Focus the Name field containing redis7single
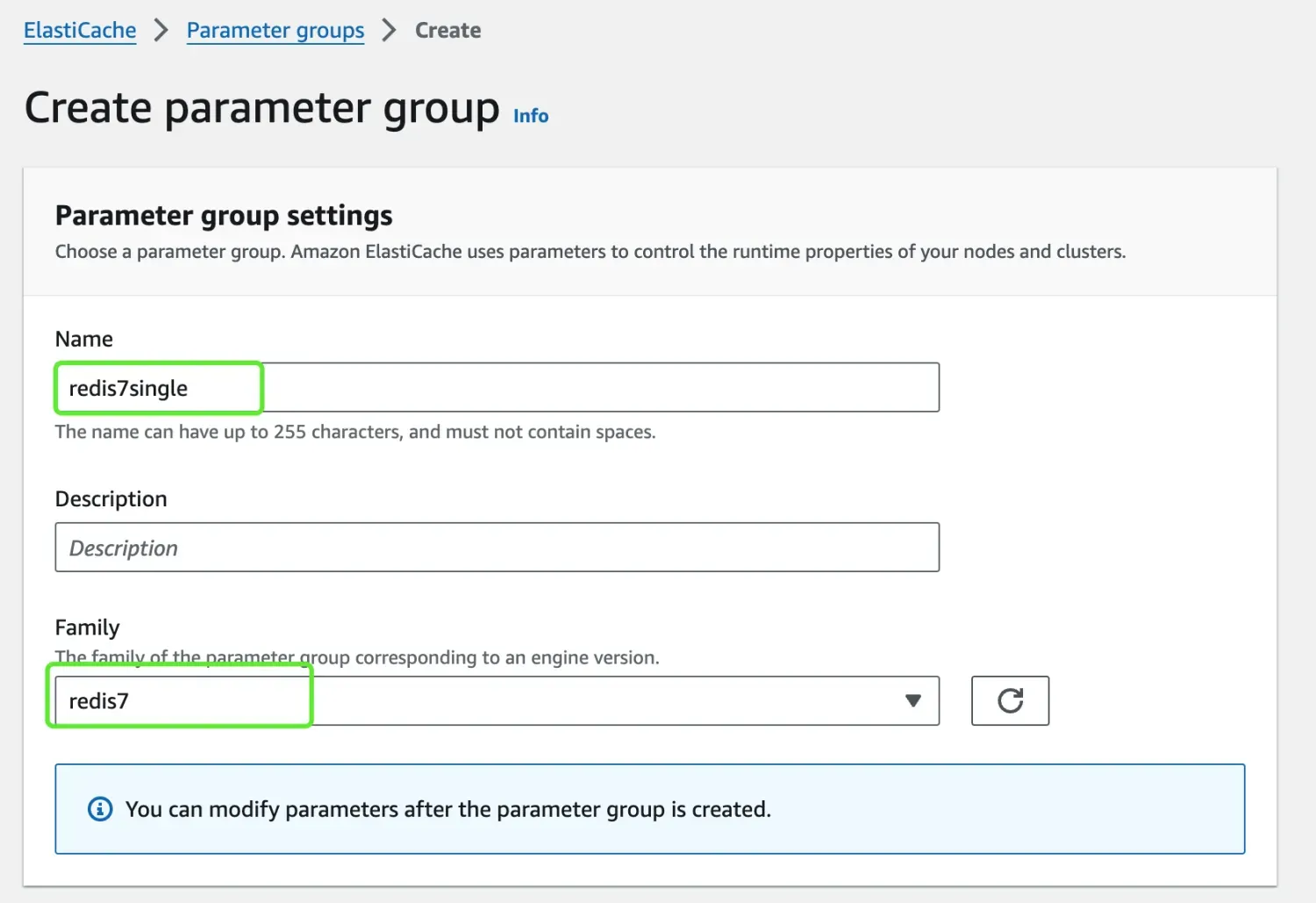 click(x=497, y=387)
